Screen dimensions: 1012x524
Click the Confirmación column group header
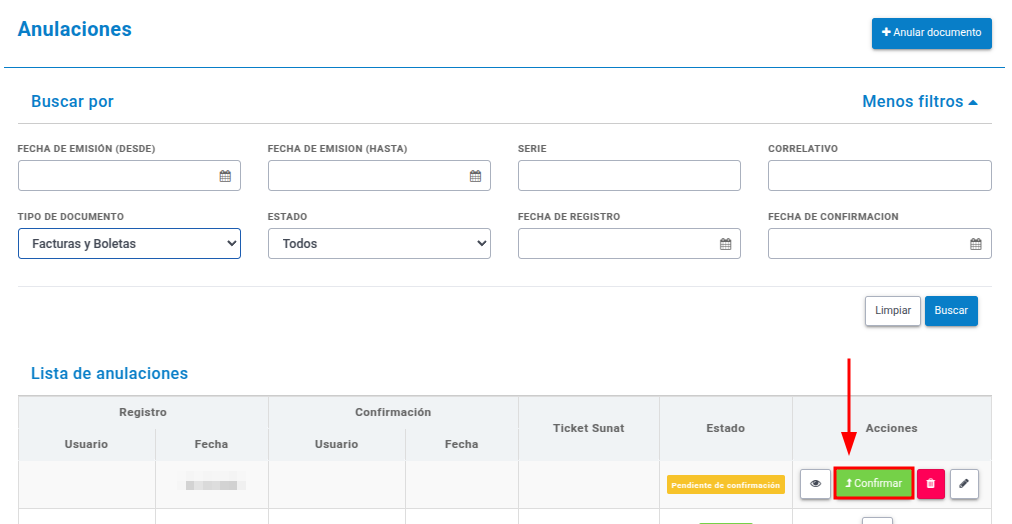click(x=393, y=412)
